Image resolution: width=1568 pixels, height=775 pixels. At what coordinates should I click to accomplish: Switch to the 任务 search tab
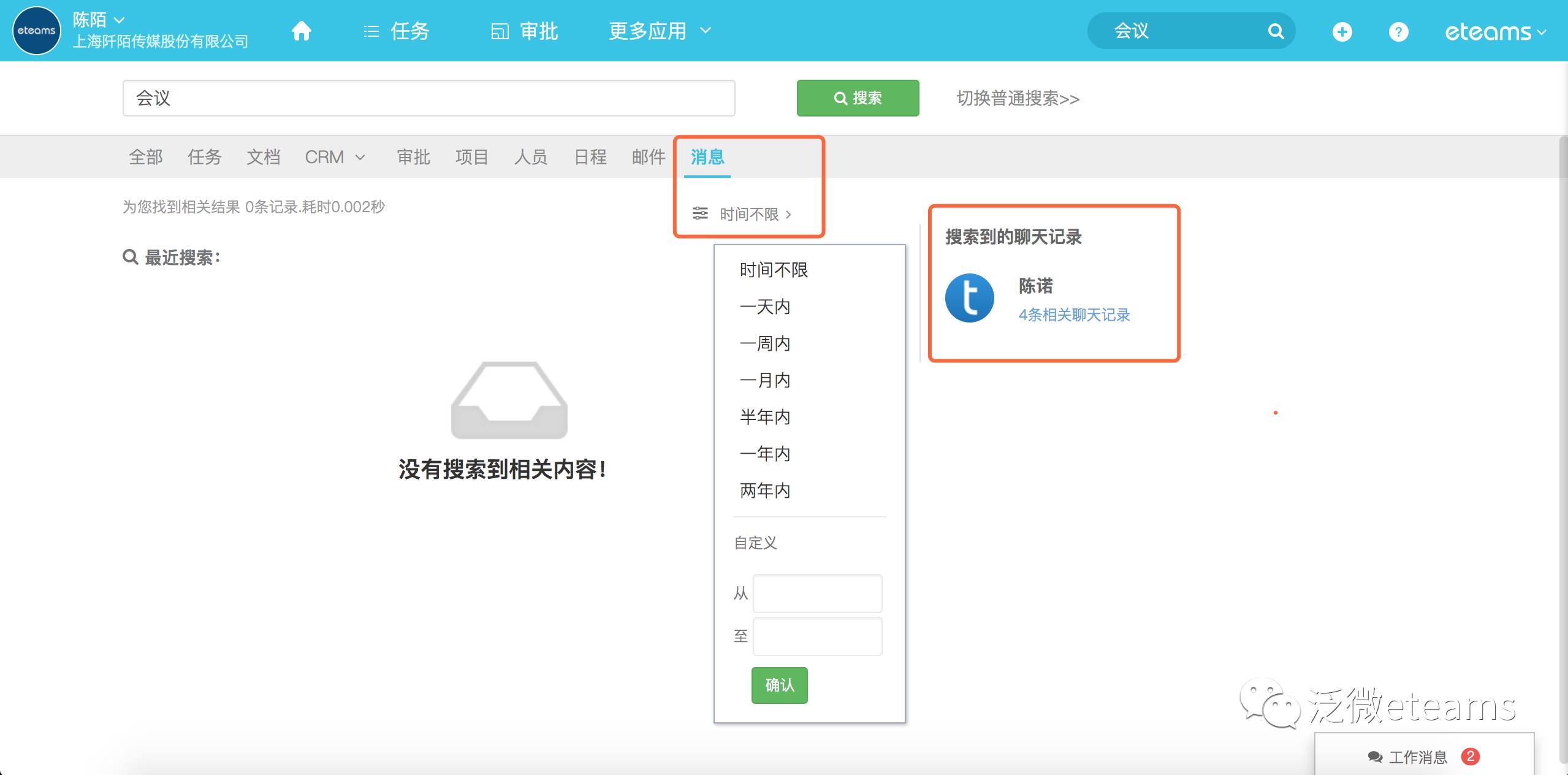coord(204,157)
